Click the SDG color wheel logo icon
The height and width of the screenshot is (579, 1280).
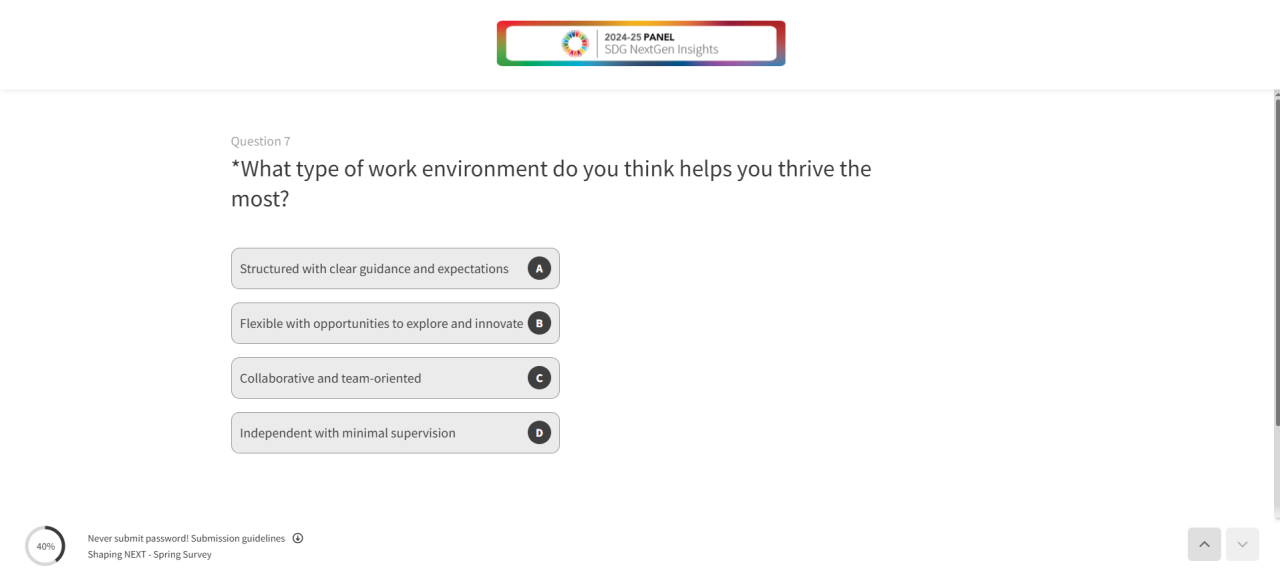point(575,43)
